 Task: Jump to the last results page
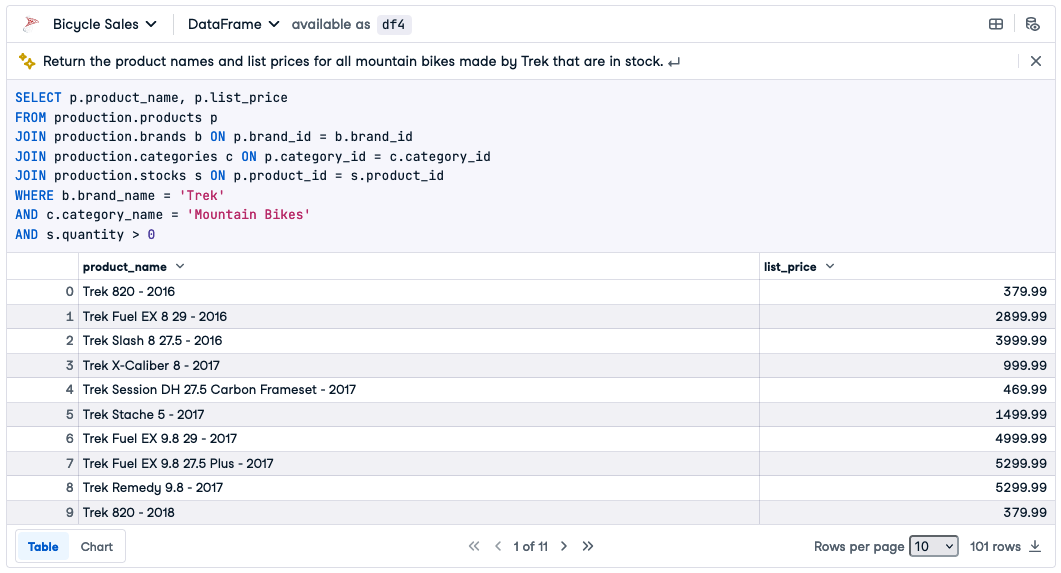[x=587, y=546]
